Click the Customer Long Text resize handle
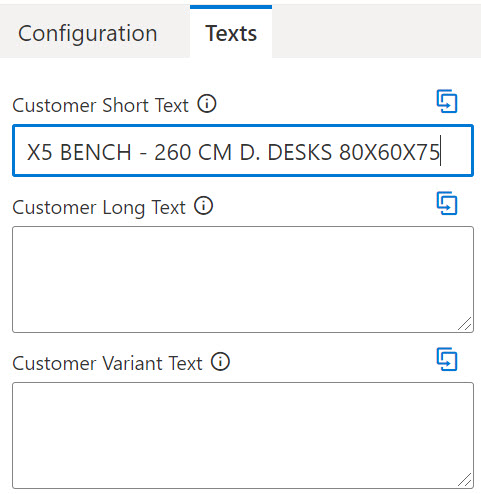The height and width of the screenshot is (494, 481). point(465,323)
